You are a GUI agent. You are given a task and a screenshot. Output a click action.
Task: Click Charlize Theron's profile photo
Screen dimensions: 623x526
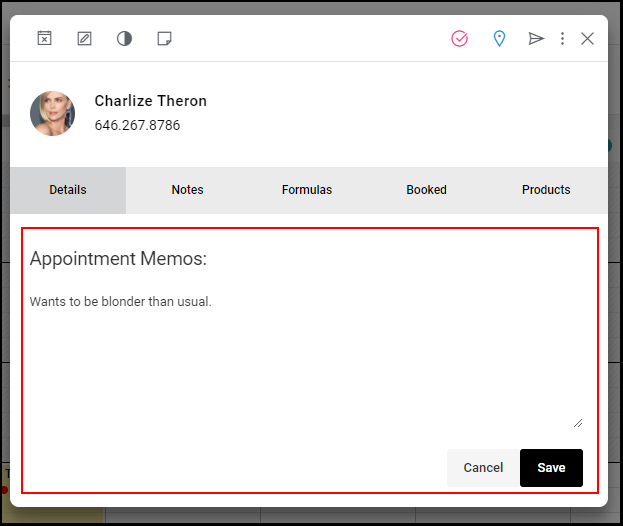pos(52,113)
